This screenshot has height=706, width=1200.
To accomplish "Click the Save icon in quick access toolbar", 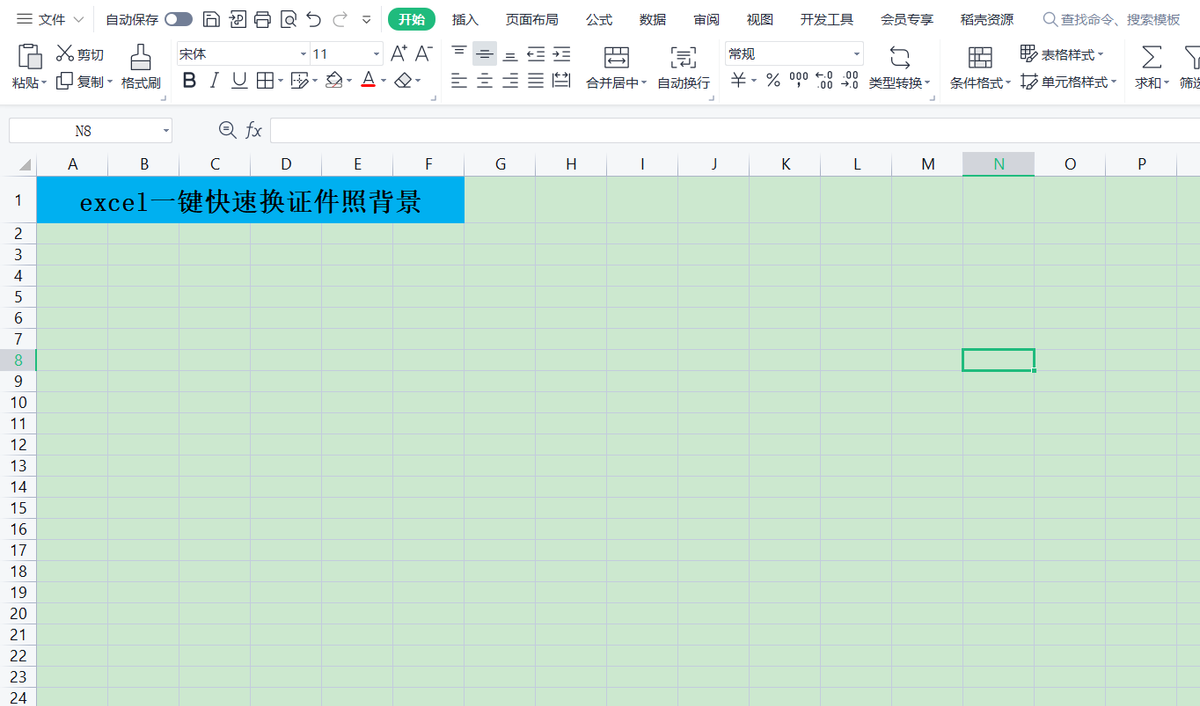I will tap(211, 19).
